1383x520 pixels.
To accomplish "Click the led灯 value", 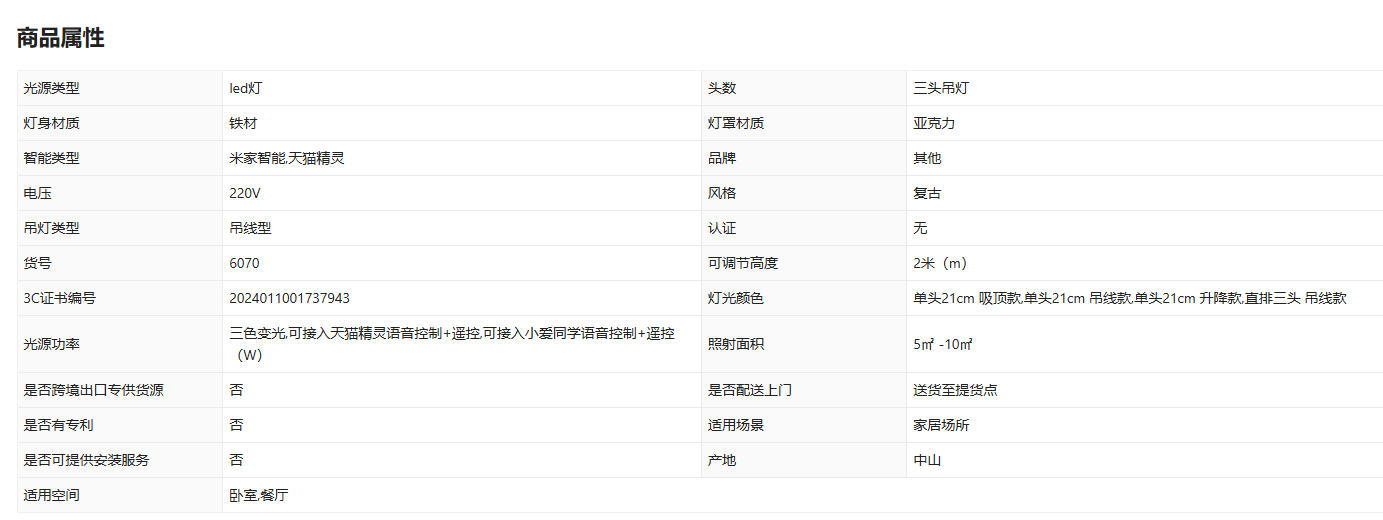I will [246, 88].
